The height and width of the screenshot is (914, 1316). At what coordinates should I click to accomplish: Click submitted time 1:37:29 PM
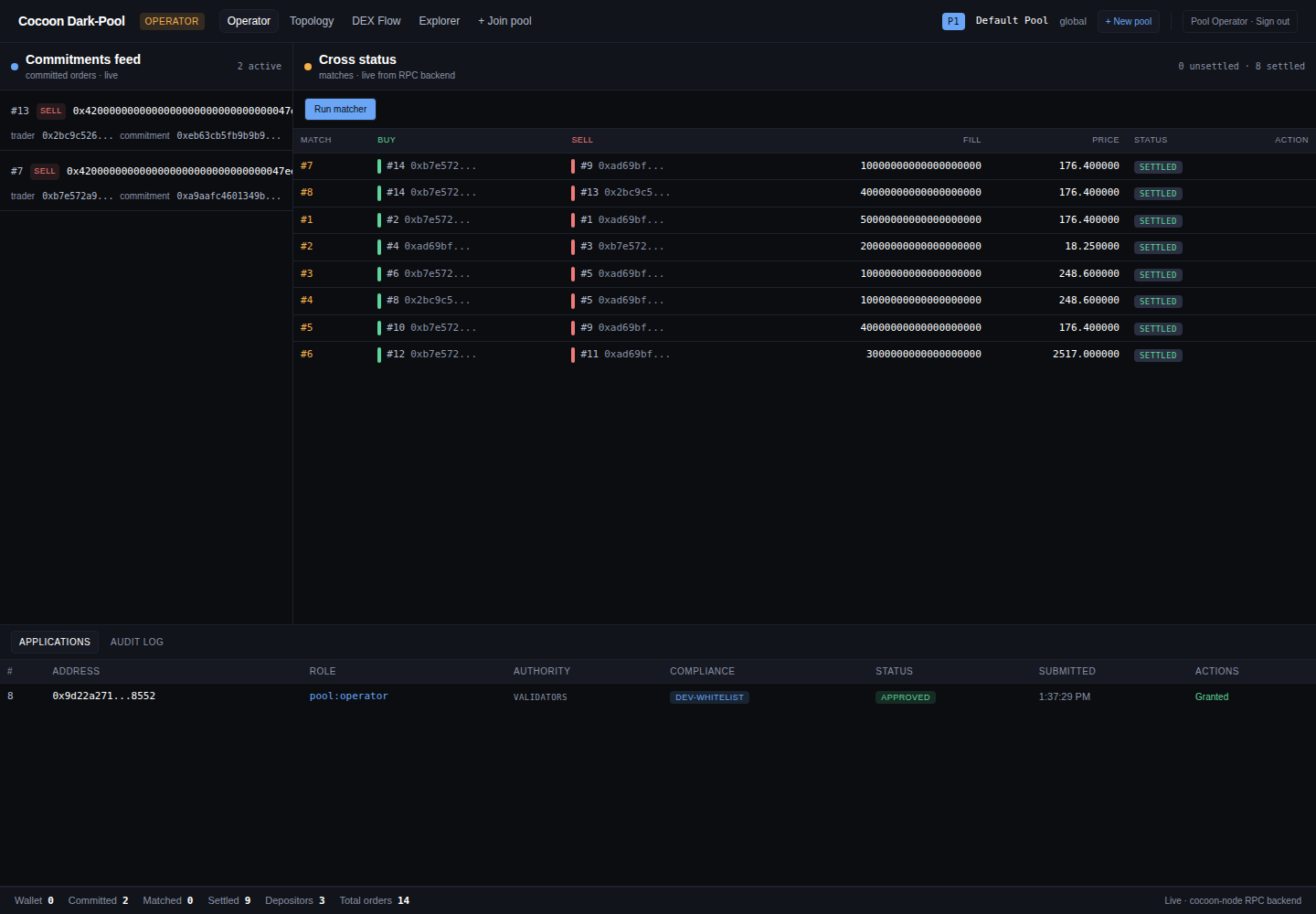[1065, 696]
